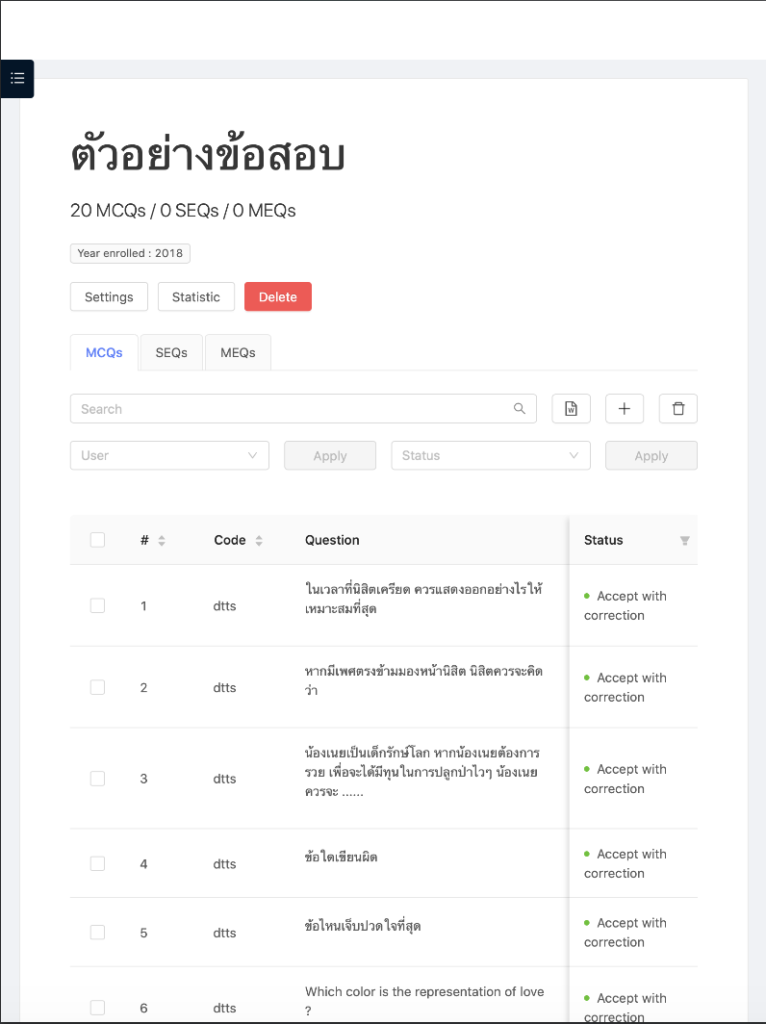Check the checkbox for question 1
The width and height of the screenshot is (766, 1024).
click(97, 606)
